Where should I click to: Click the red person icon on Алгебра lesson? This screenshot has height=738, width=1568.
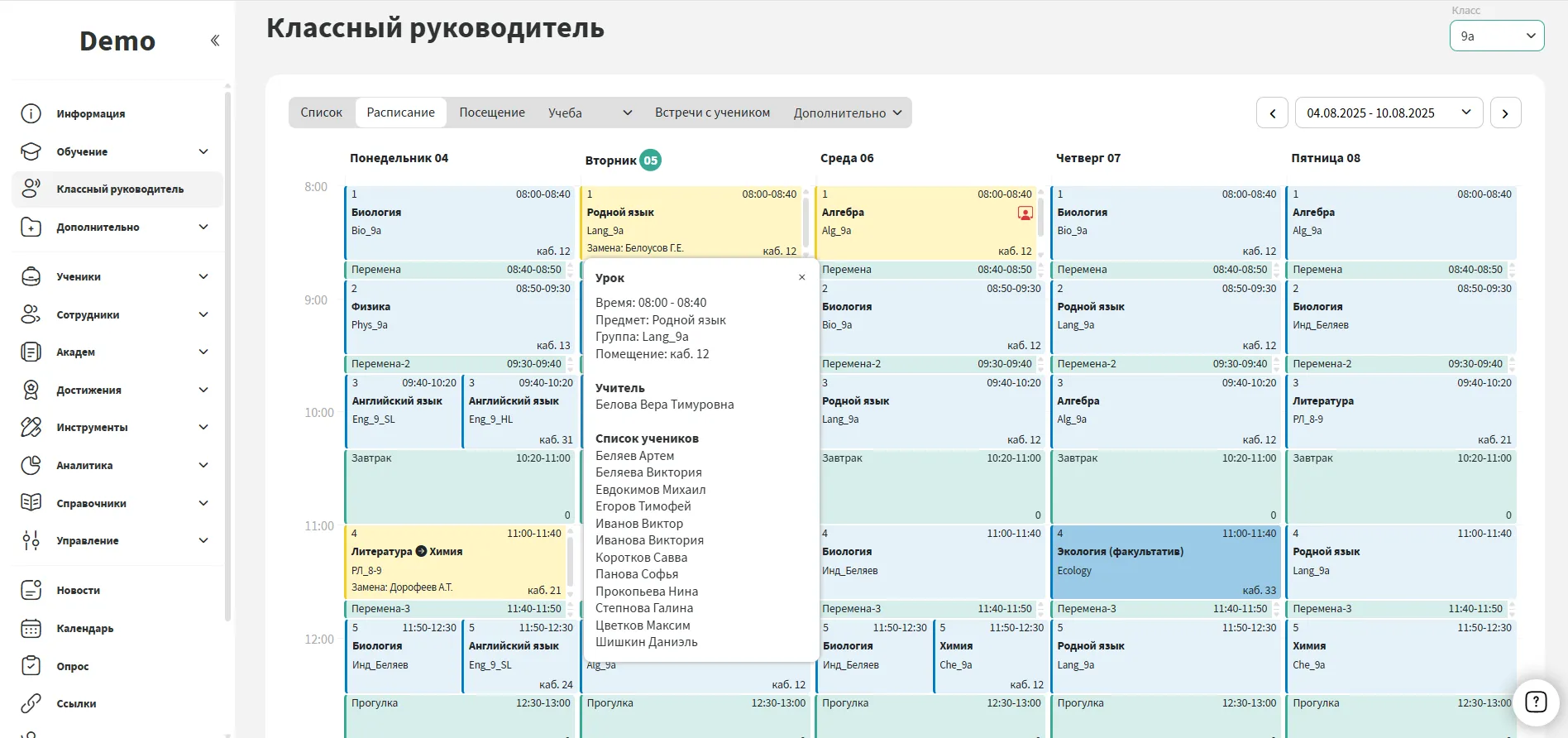(1025, 213)
